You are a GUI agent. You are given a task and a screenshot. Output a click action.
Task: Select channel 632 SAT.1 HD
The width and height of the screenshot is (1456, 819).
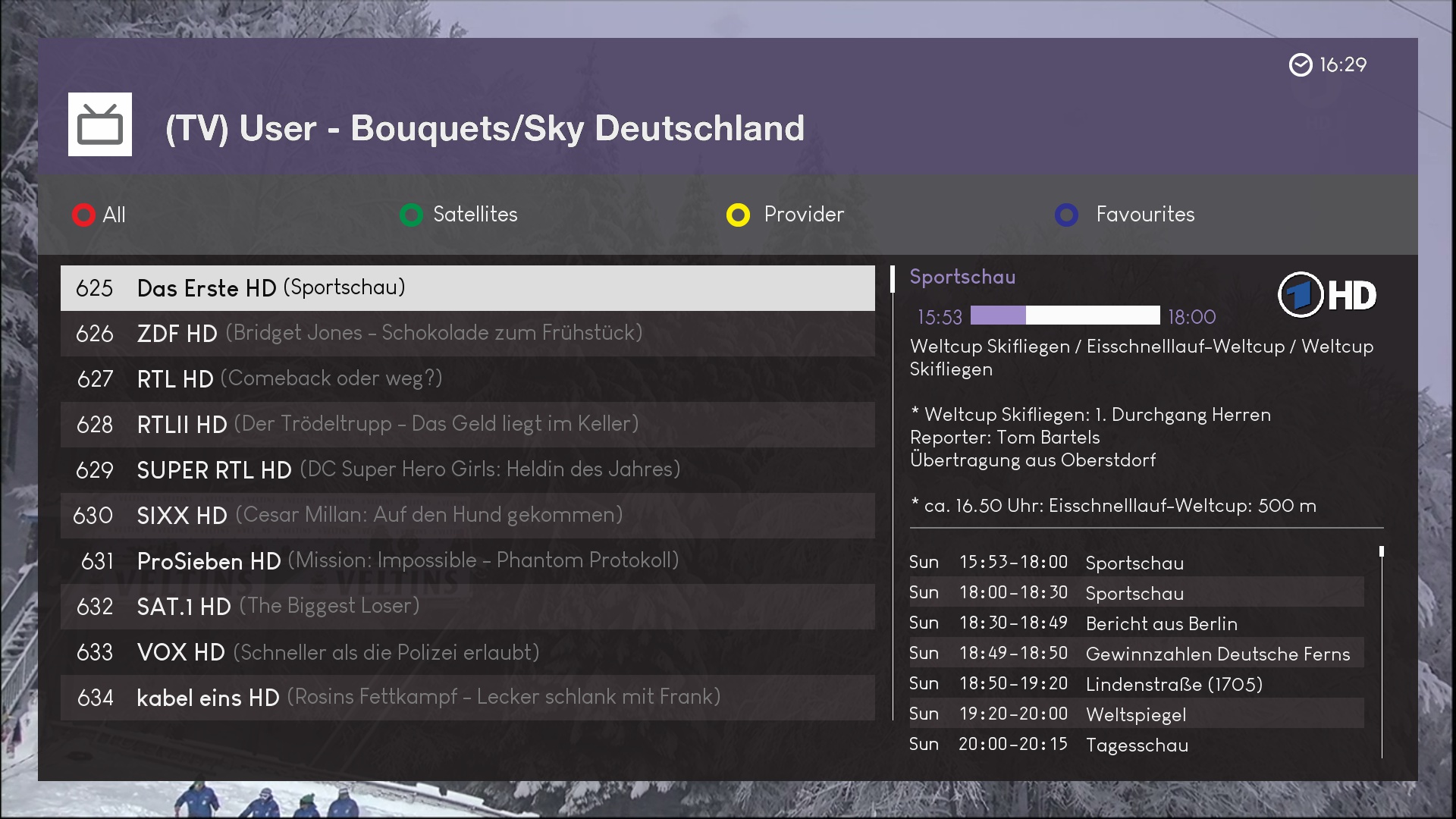point(468,607)
